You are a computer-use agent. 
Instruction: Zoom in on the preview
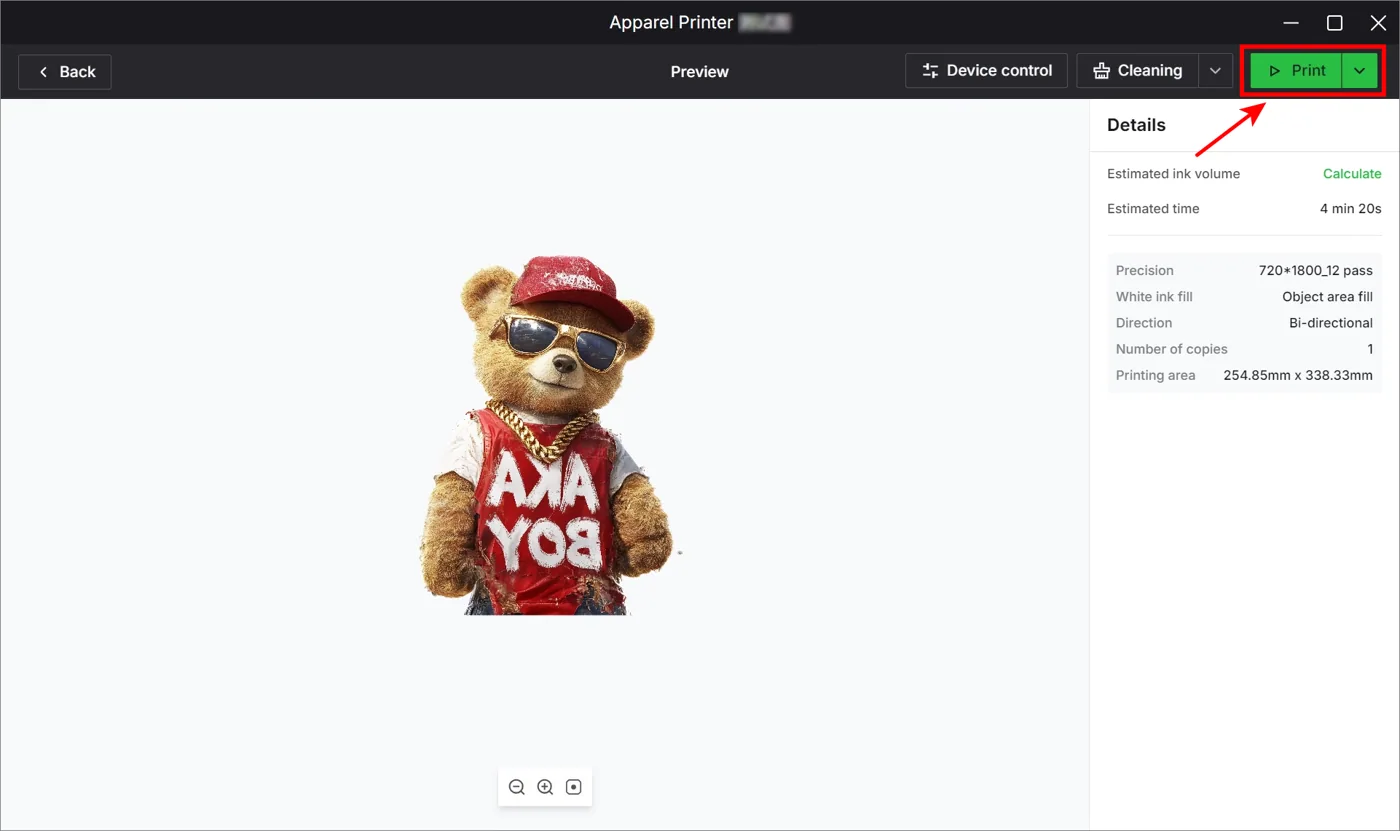coord(545,787)
